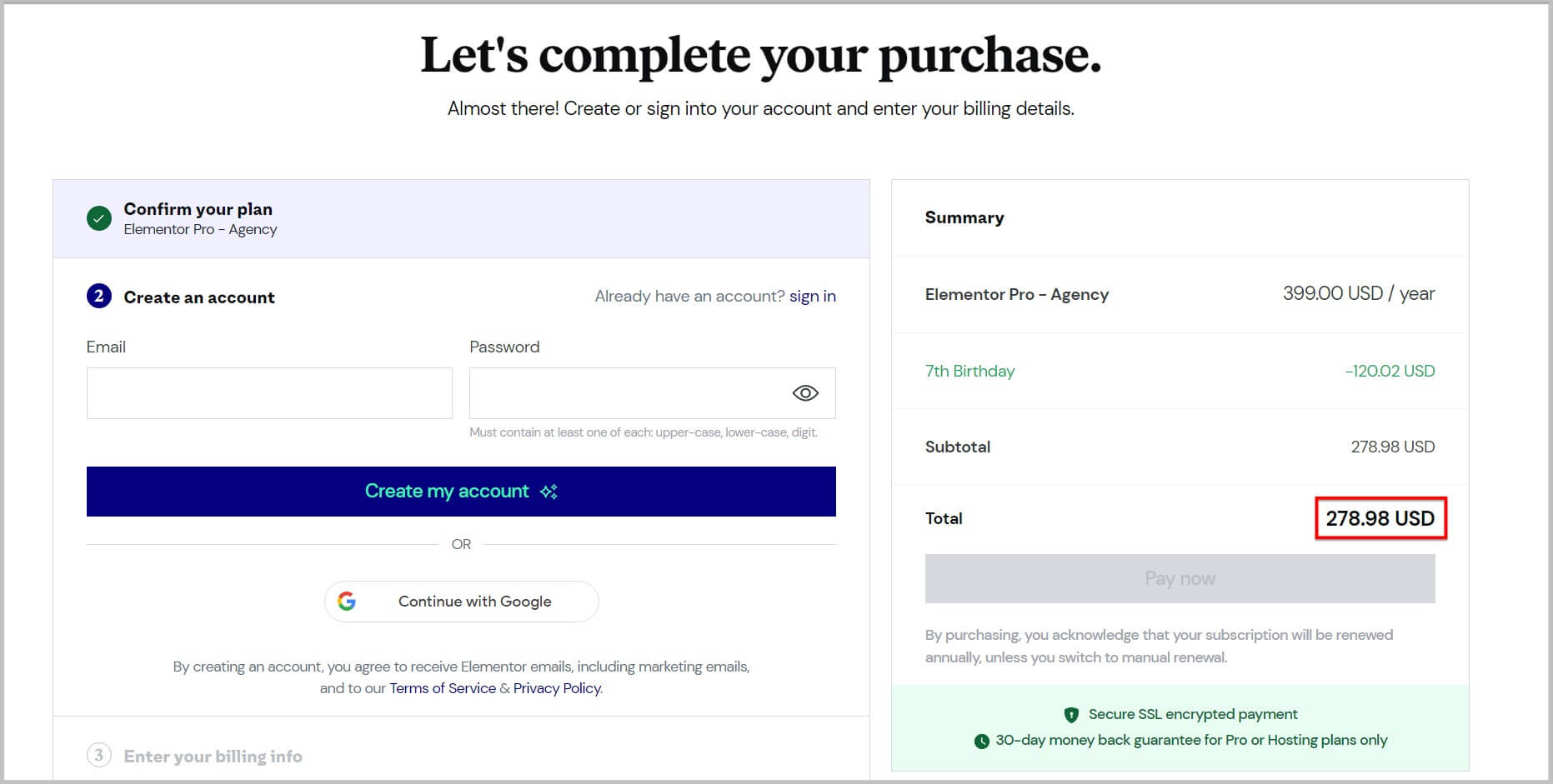Click the 30-day money back guarantee text
The width and height of the screenshot is (1553, 784).
pos(1191,740)
